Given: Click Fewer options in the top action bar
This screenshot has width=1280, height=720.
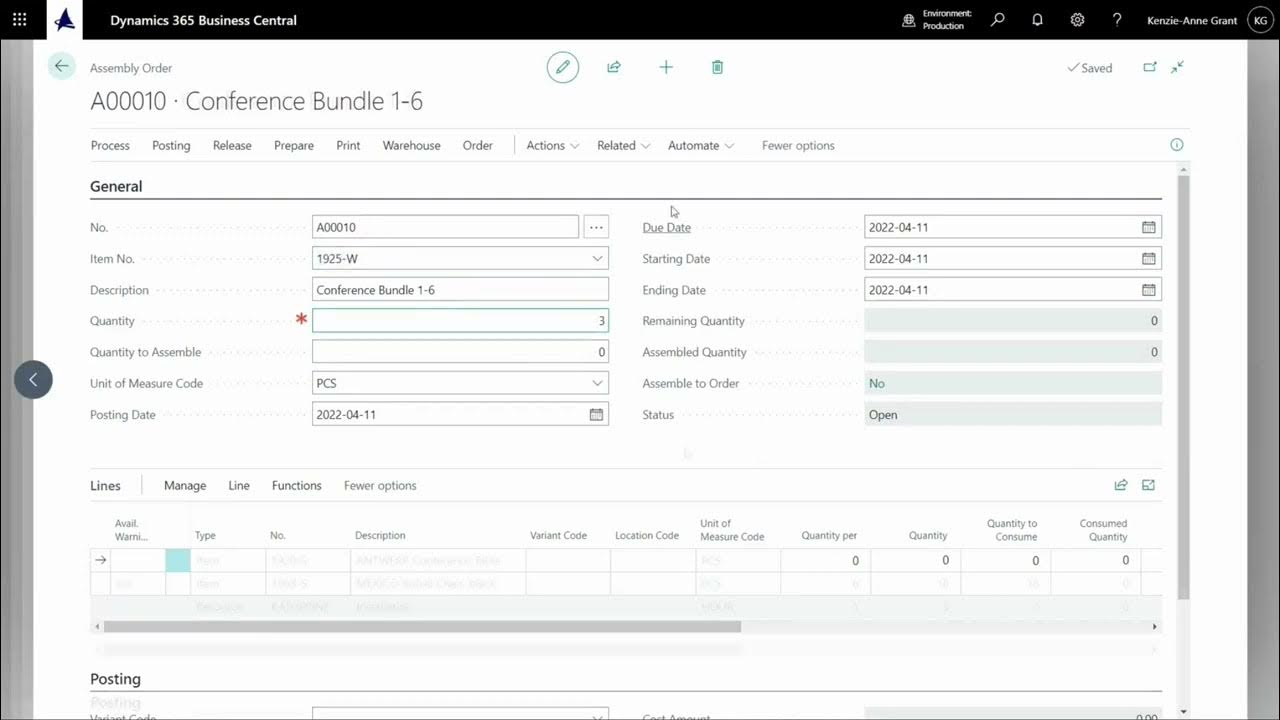Looking at the screenshot, I should pyautogui.click(x=798, y=145).
